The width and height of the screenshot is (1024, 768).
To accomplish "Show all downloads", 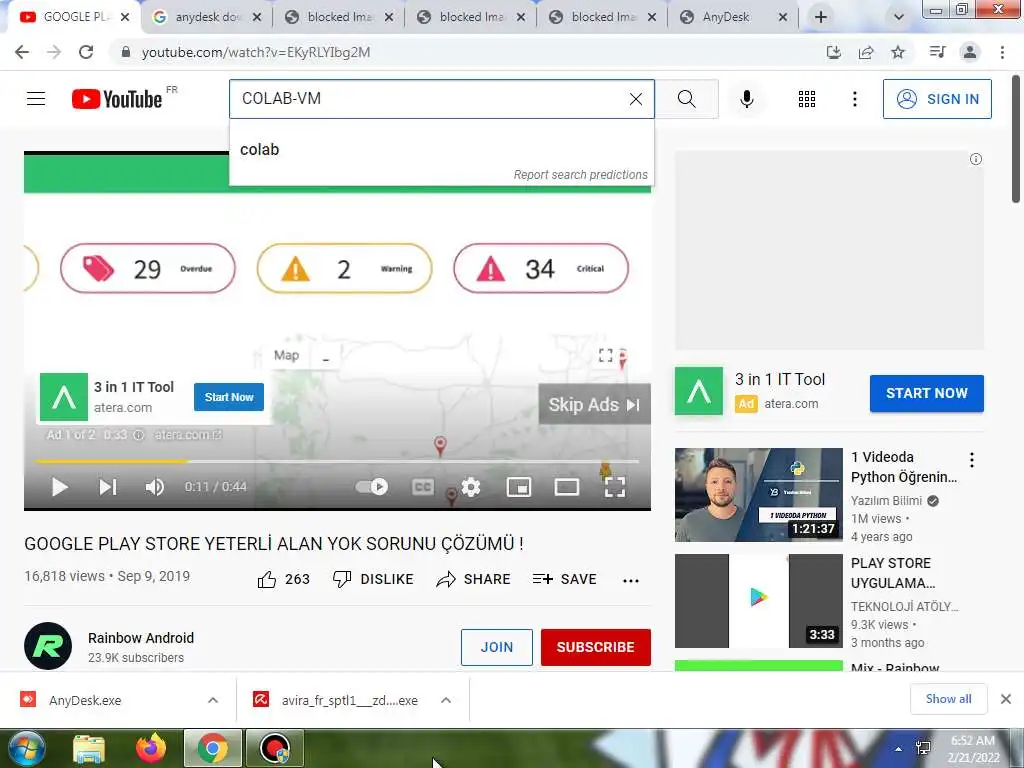I will 948,699.
